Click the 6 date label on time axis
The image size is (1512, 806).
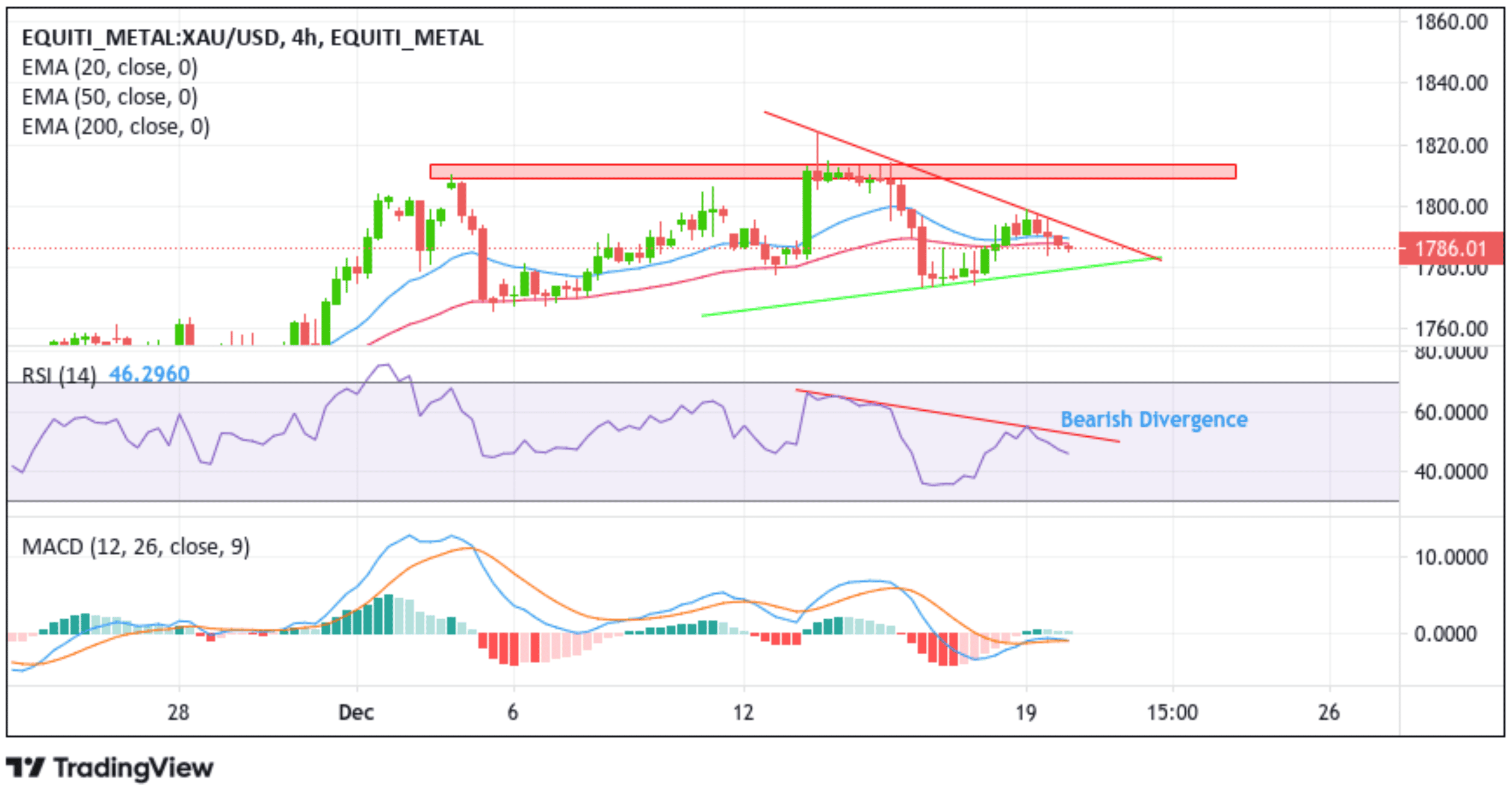pos(513,712)
